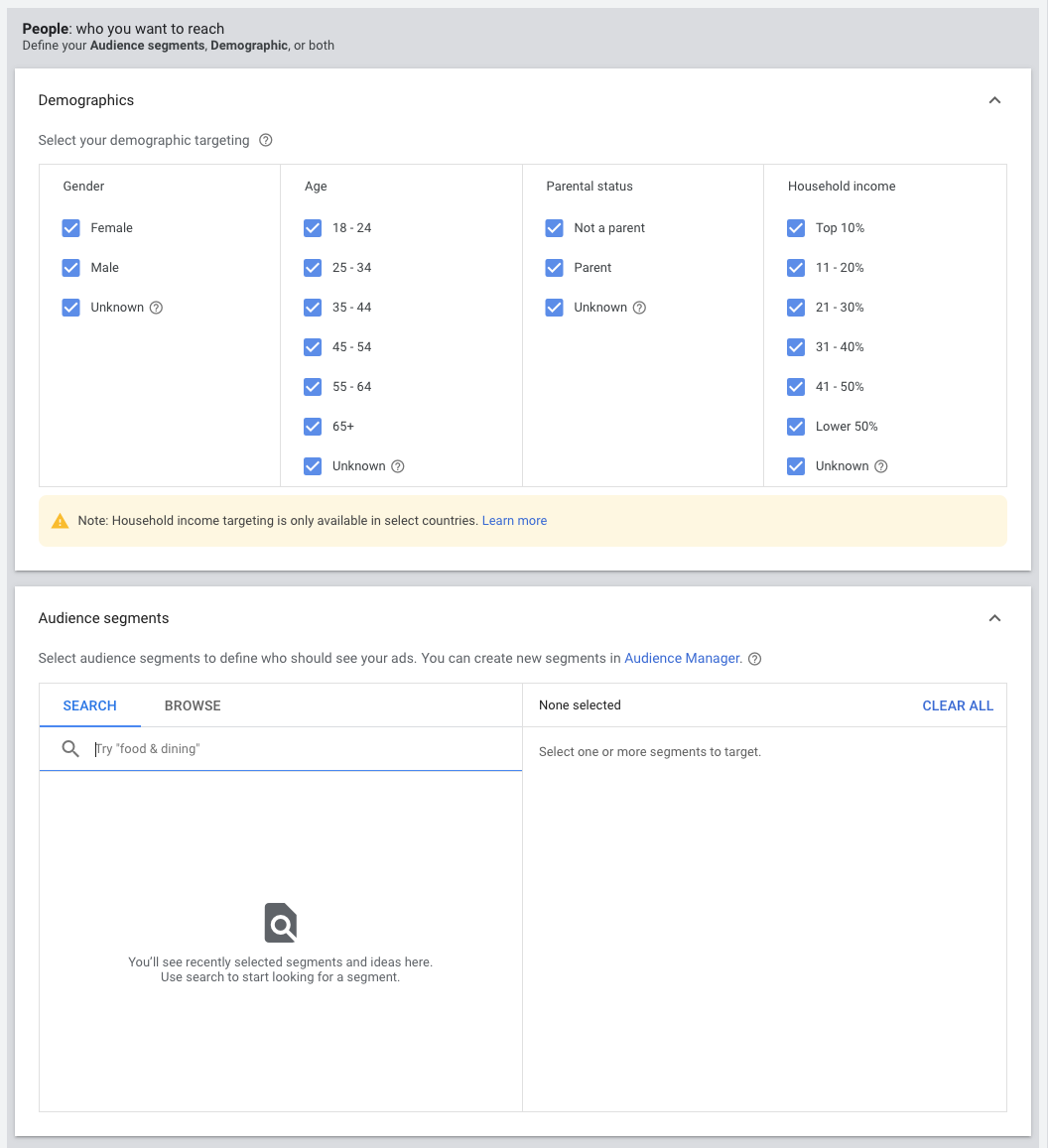Click help icon next to Gender Unknown
Screen dimensions: 1048x1148
(156, 308)
